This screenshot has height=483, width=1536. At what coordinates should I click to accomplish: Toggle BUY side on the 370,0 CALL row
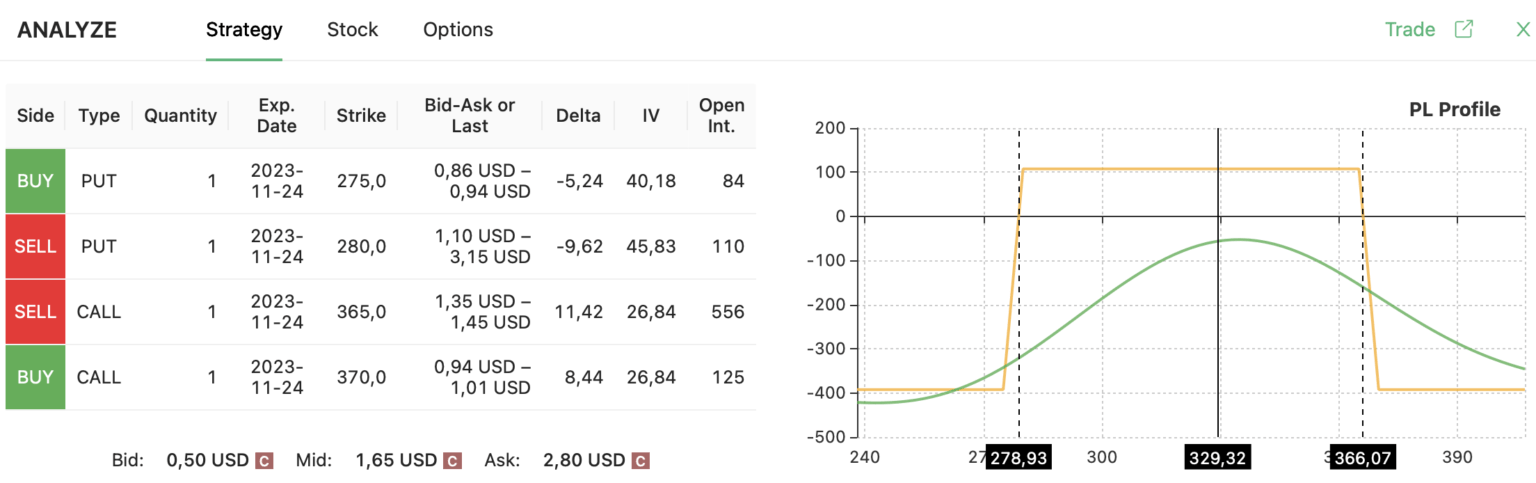pyautogui.click(x=36, y=377)
